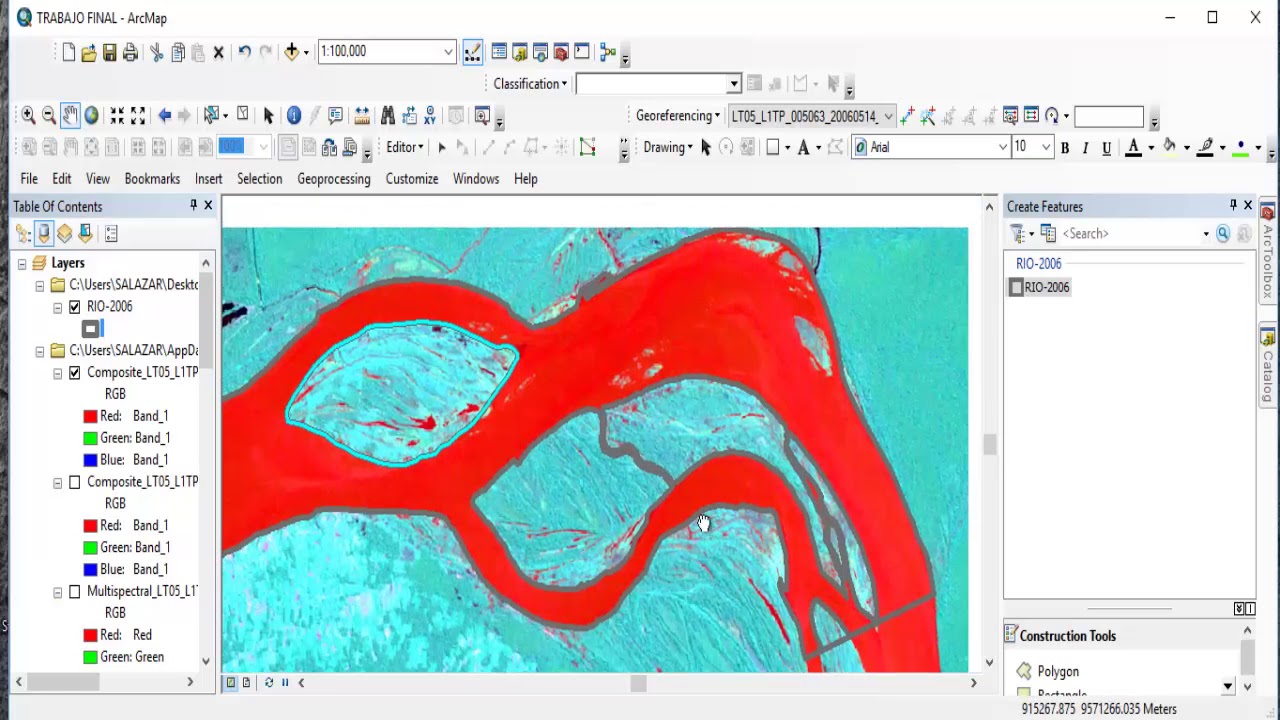The height and width of the screenshot is (720, 1280).
Task: Open the Geoprocessing menu
Action: coord(334,179)
